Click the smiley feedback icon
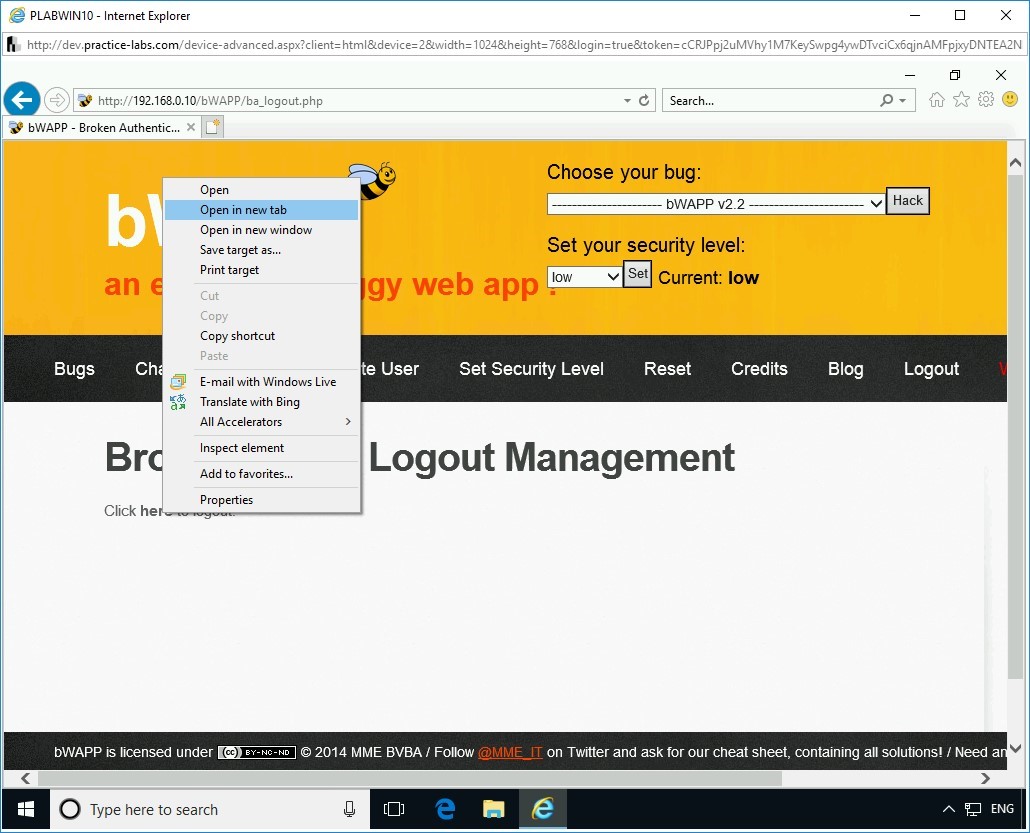 (1010, 100)
